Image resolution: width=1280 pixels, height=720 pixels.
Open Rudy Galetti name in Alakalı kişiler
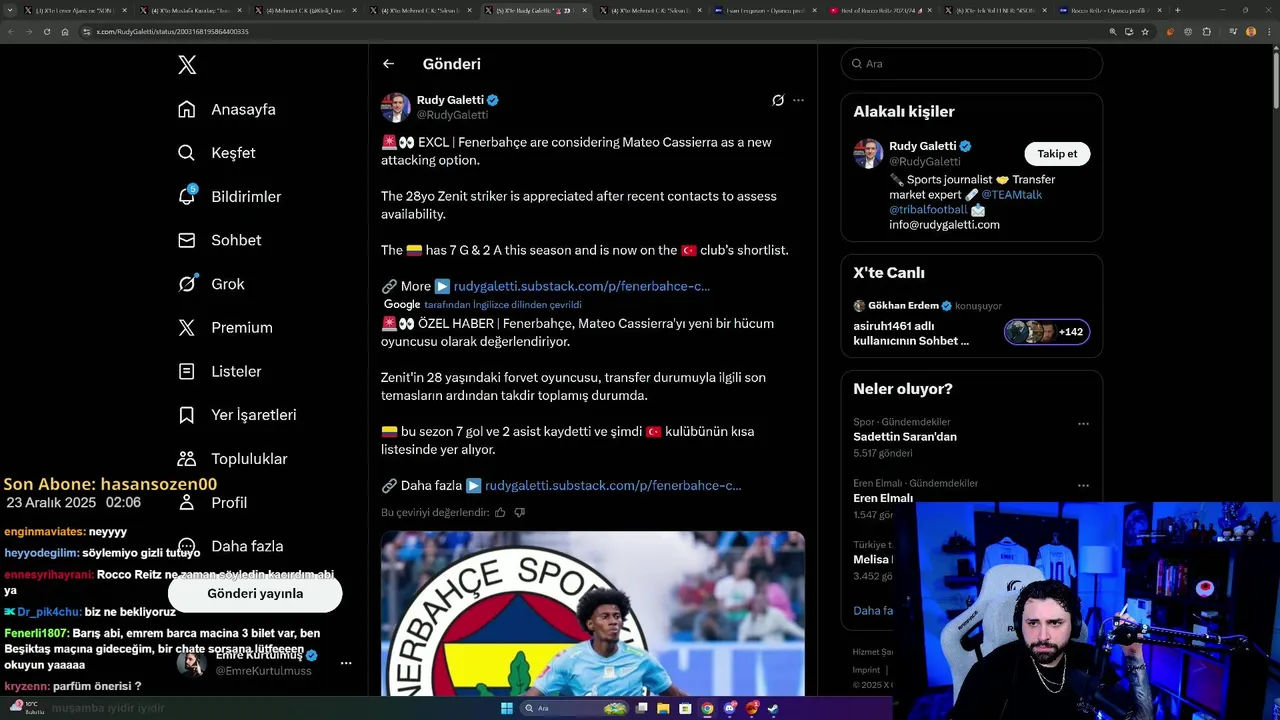pyautogui.click(x=922, y=146)
